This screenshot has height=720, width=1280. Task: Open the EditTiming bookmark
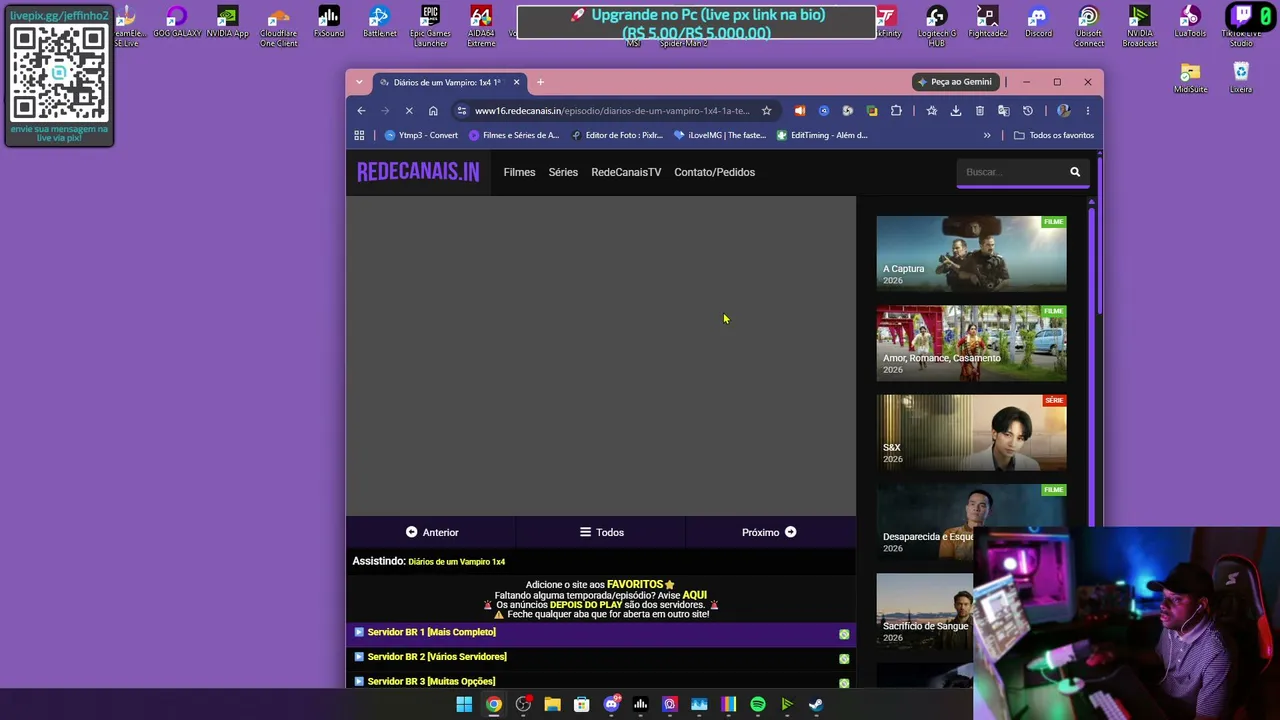(823, 135)
